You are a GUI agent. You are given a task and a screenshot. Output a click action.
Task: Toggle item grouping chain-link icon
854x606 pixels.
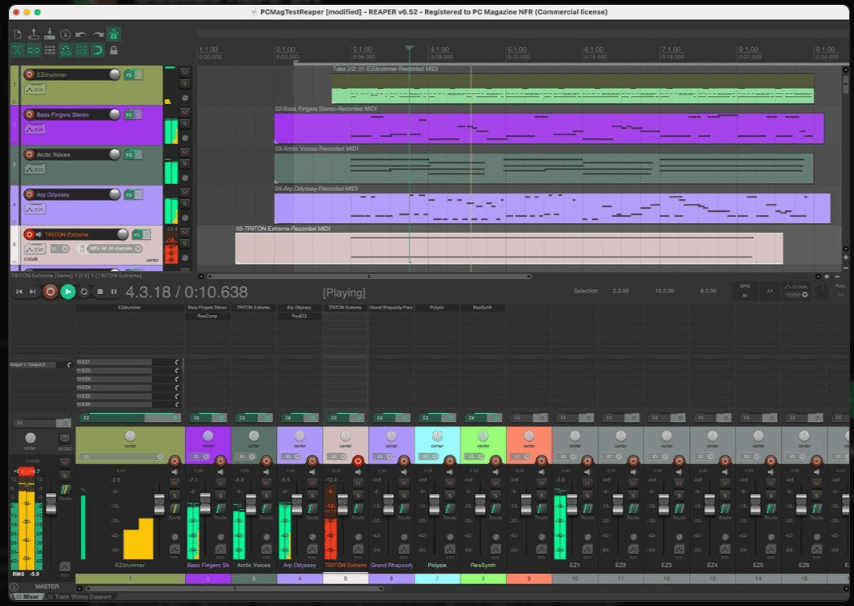tap(34, 51)
